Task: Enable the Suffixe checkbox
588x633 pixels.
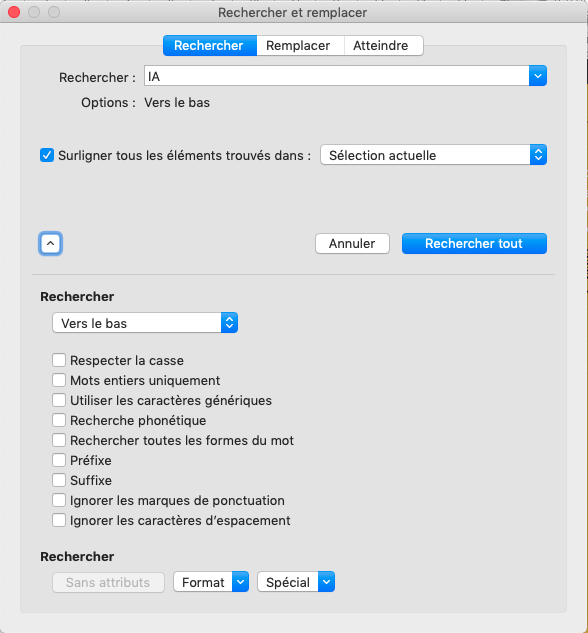Action: click(59, 480)
